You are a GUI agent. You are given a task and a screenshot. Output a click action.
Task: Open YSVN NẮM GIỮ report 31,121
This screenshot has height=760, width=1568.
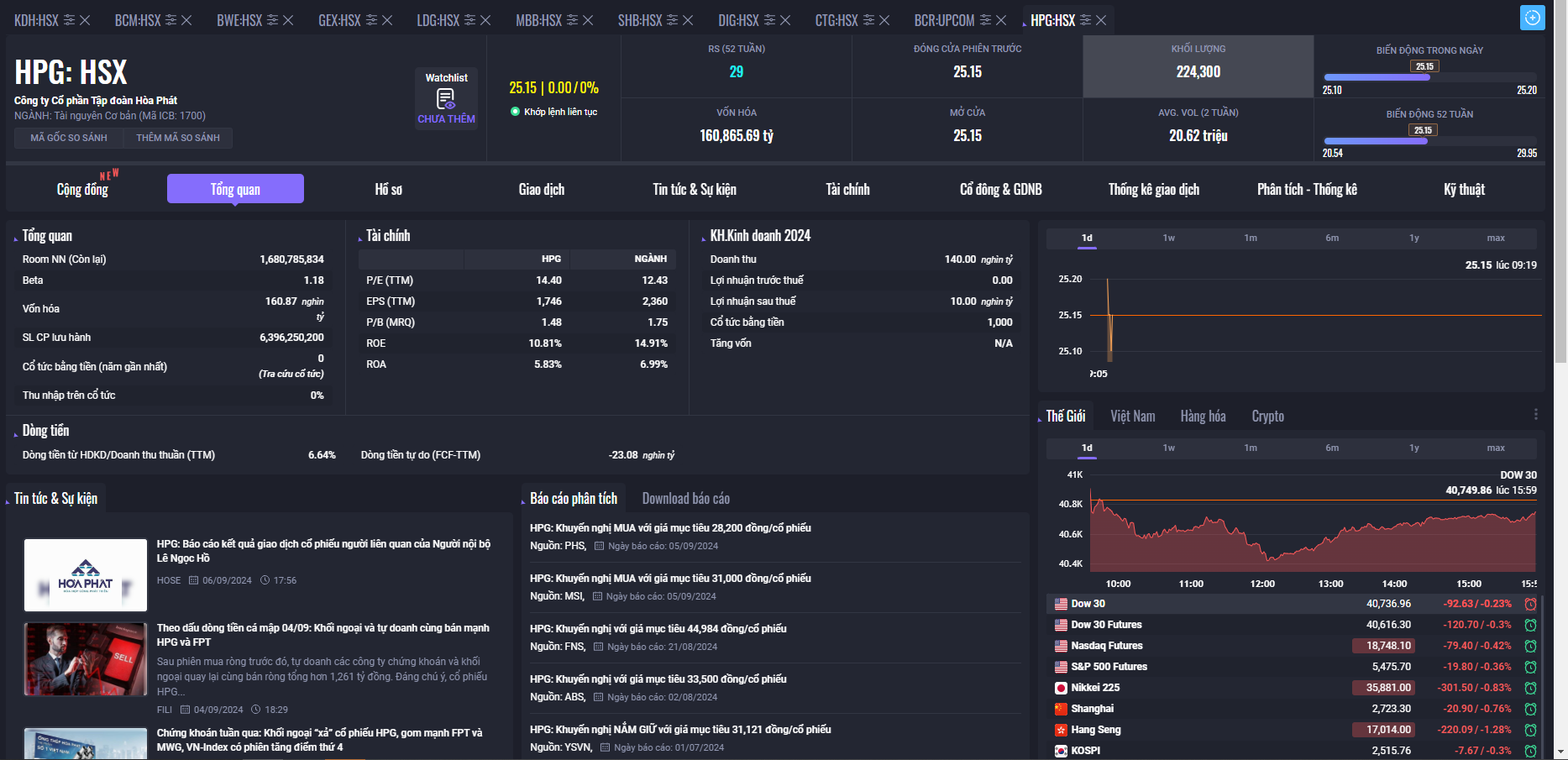680,729
